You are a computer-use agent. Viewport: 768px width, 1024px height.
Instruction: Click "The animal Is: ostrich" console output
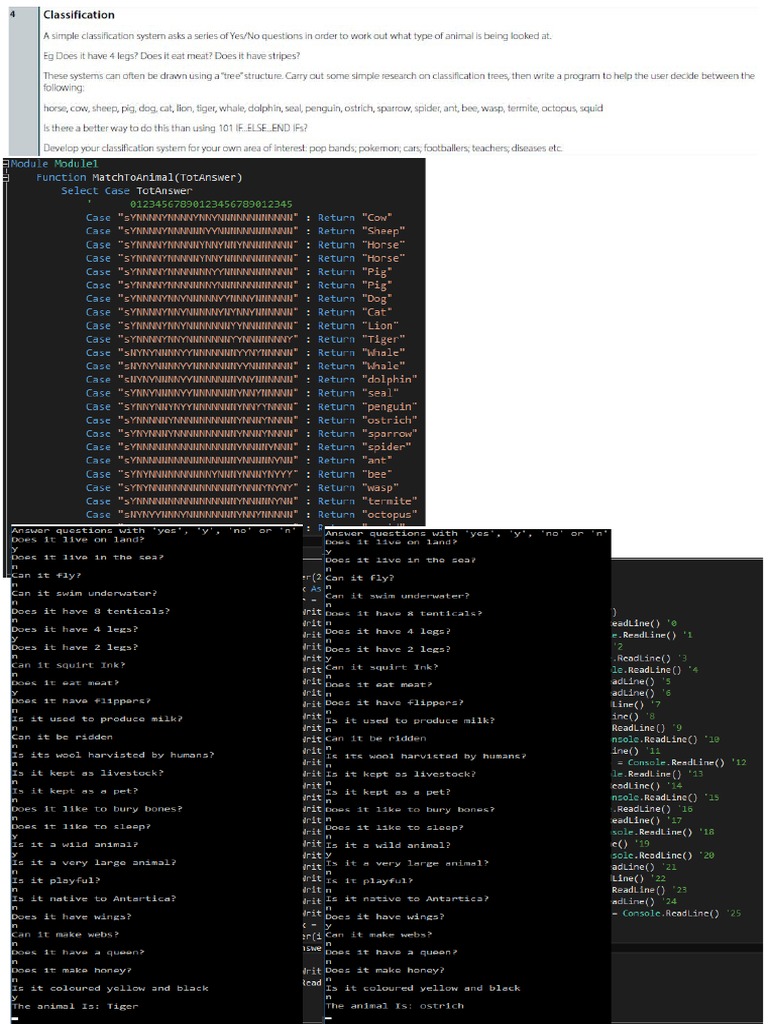(399, 1006)
